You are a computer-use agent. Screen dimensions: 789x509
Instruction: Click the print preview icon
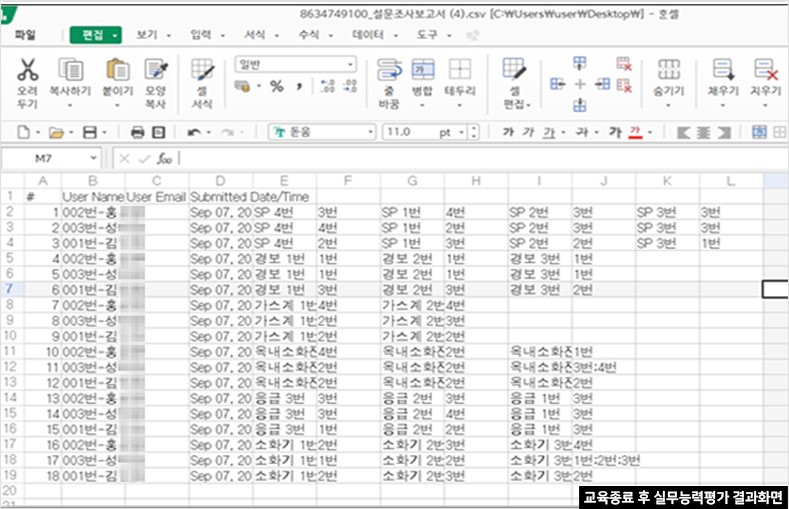159,132
